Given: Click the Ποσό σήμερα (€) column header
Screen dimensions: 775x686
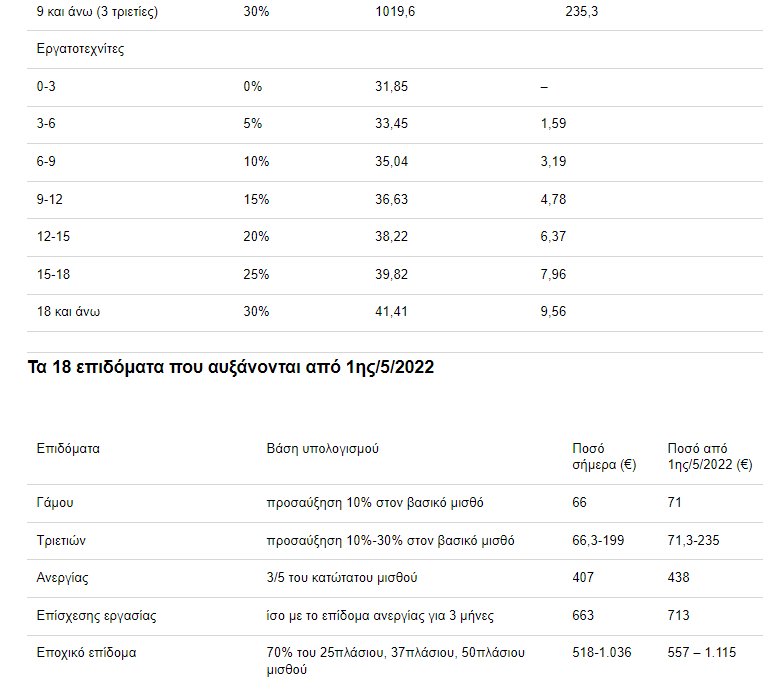Looking at the screenshot, I should [x=604, y=457].
